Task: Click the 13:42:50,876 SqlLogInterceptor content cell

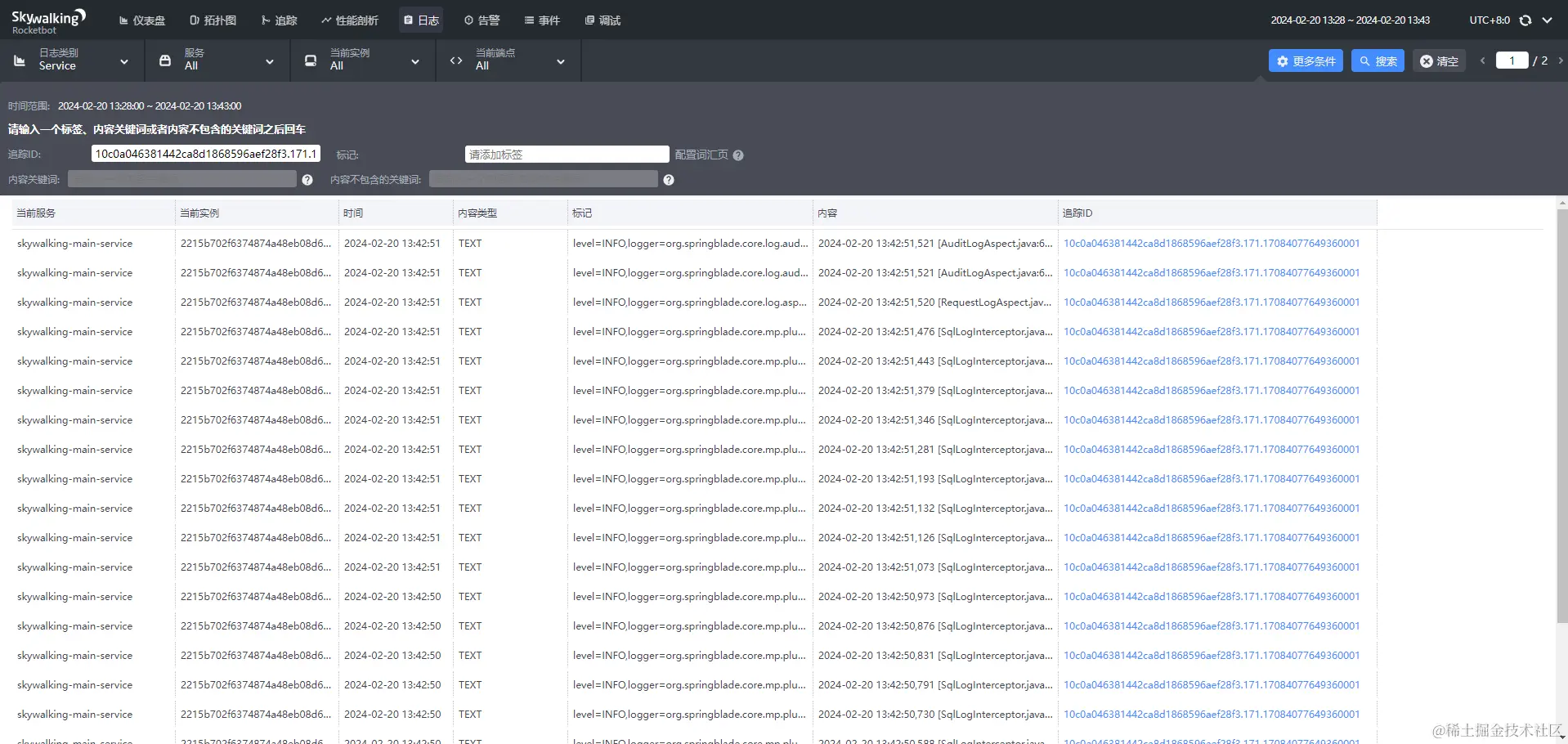Action: point(935,626)
